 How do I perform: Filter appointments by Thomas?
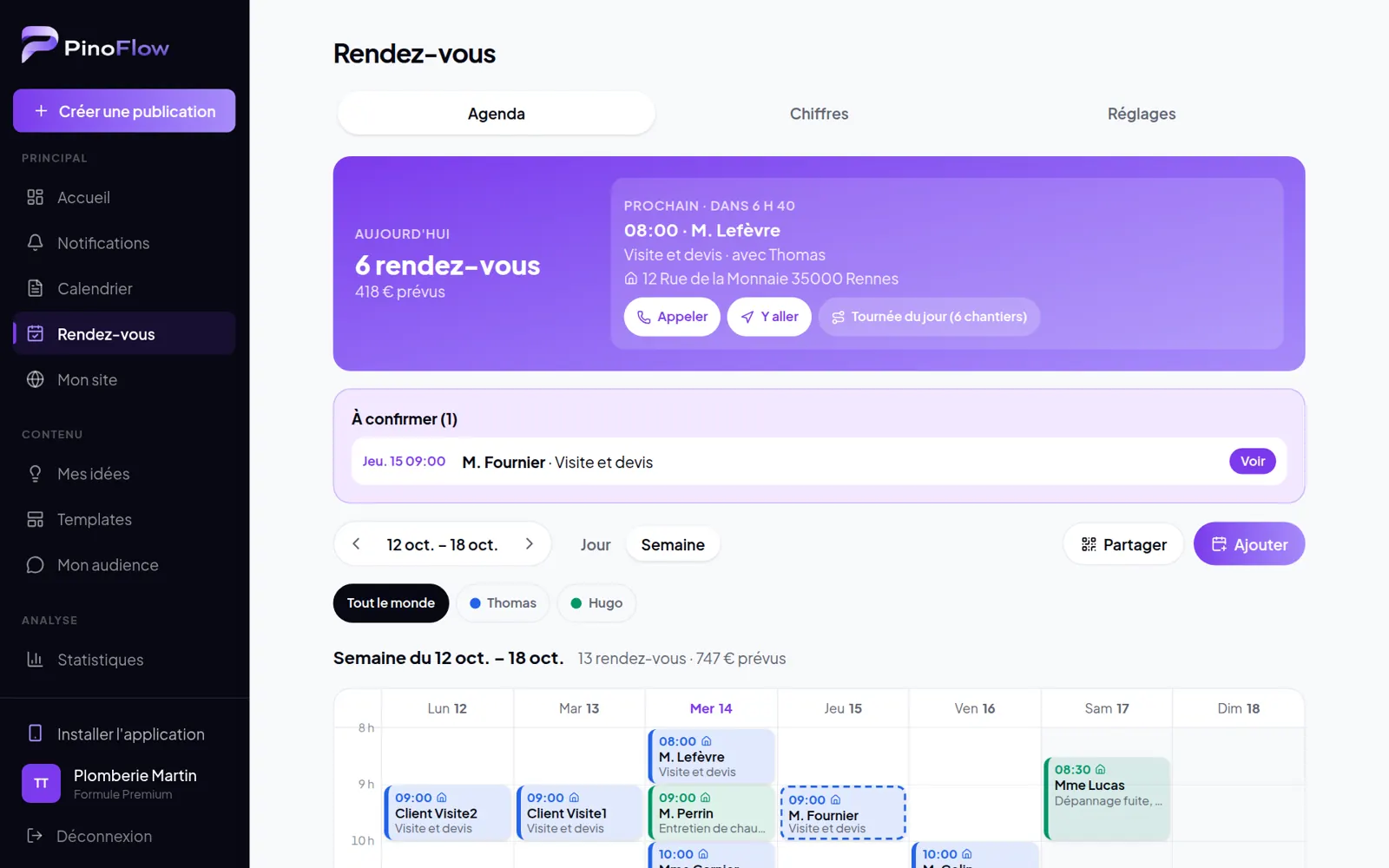tap(503, 603)
